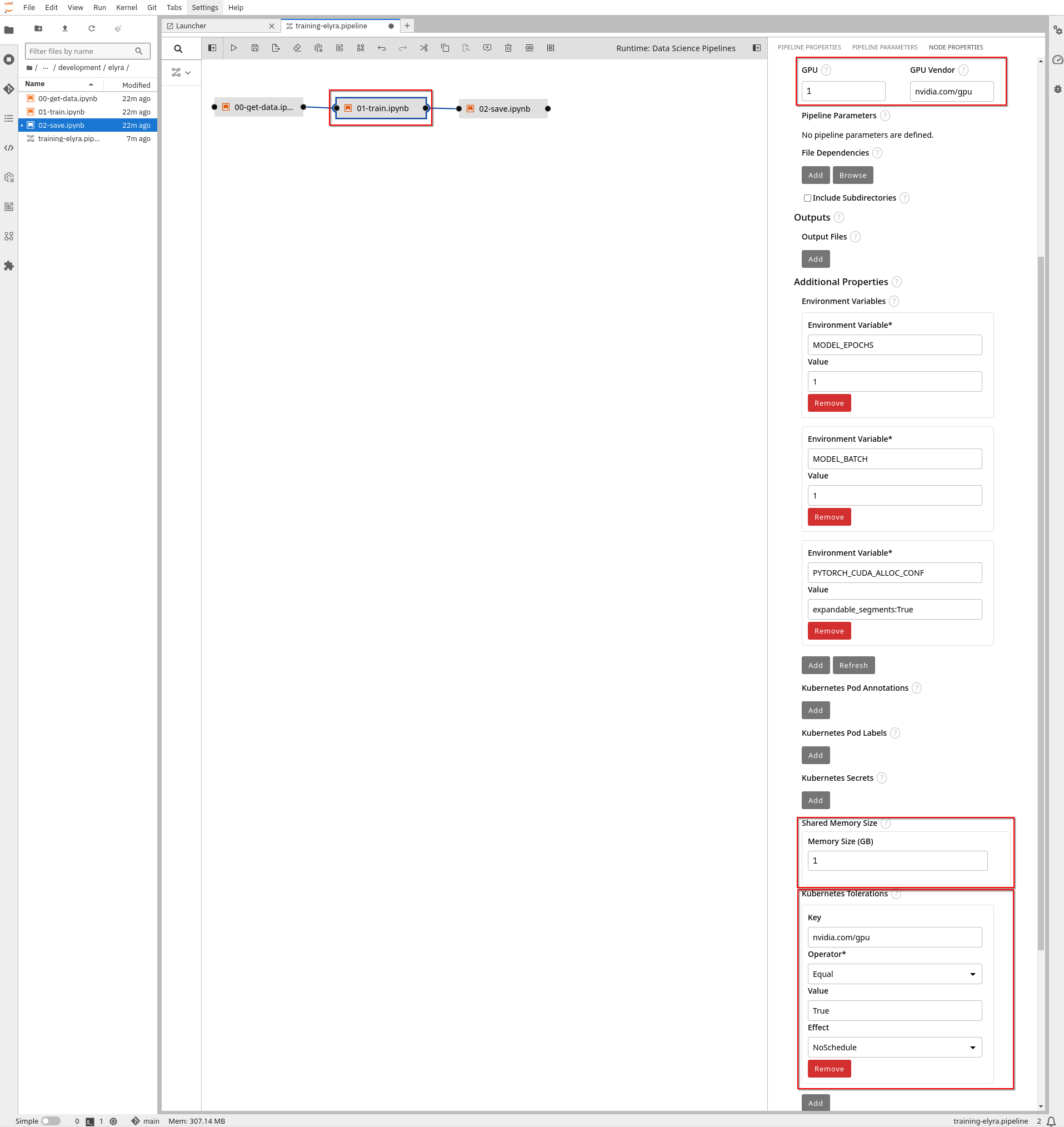Delete the selected node with trash icon

[x=508, y=48]
